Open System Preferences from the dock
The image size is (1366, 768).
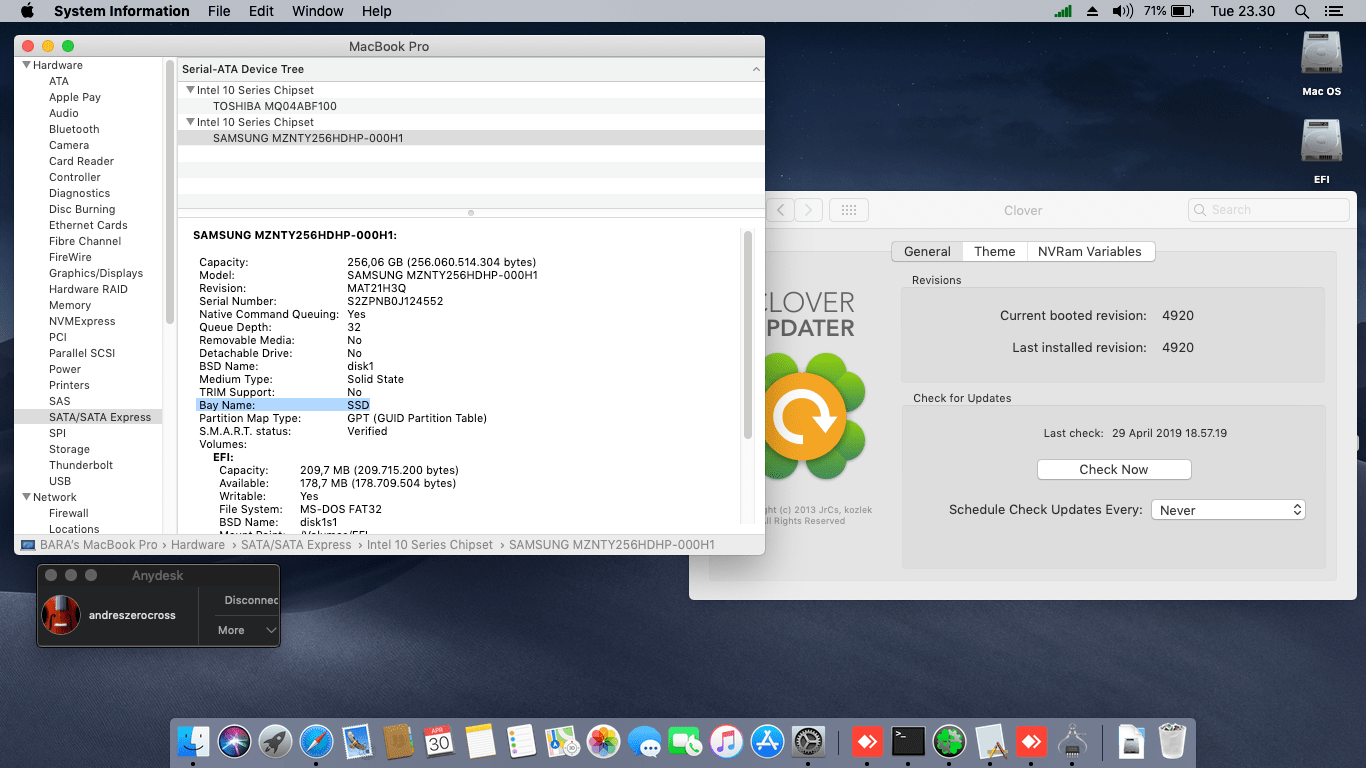(808, 741)
